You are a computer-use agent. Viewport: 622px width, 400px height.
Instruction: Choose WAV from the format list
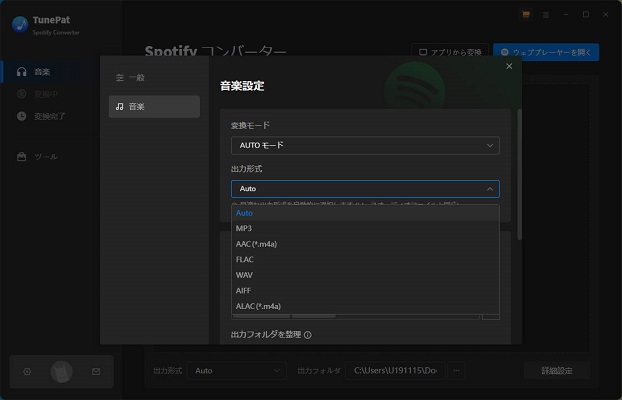[x=365, y=275]
